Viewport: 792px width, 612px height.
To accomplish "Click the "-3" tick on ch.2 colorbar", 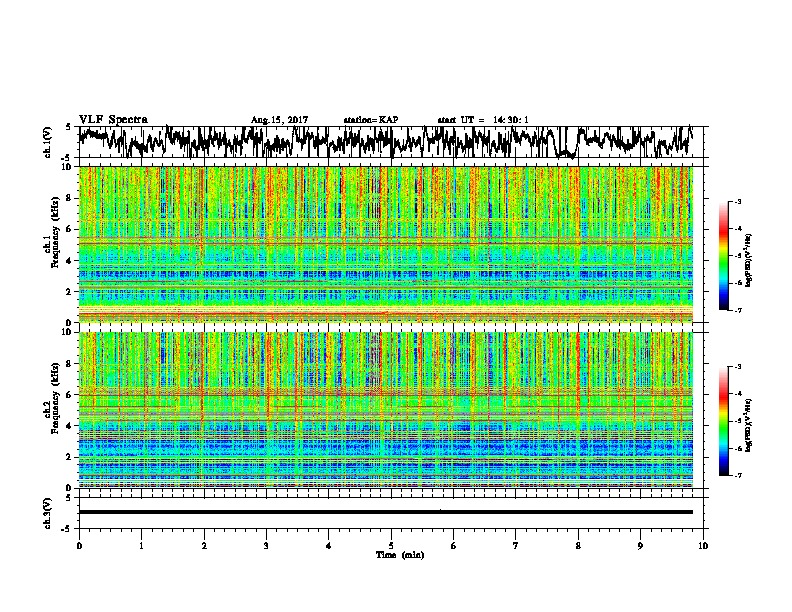I will point(738,367).
